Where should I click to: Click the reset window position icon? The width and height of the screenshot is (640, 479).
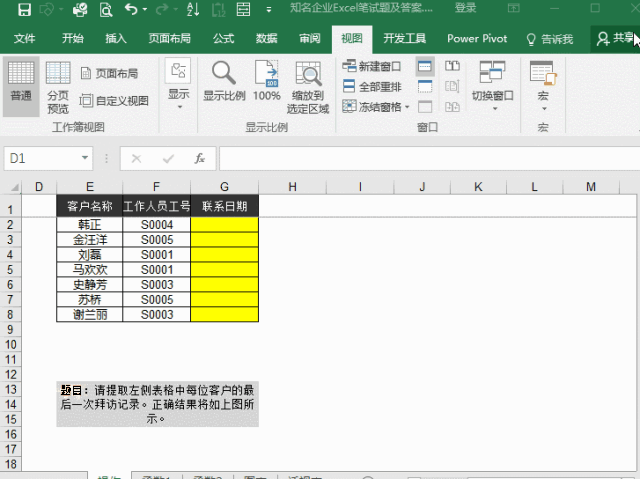tap(452, 107)
